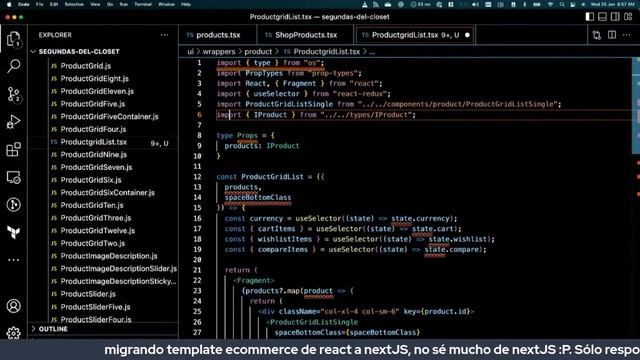This screenshot has height=360, width=640.
Task: Click the 'wrappers' breadcrumb segment
Action: 219,52
